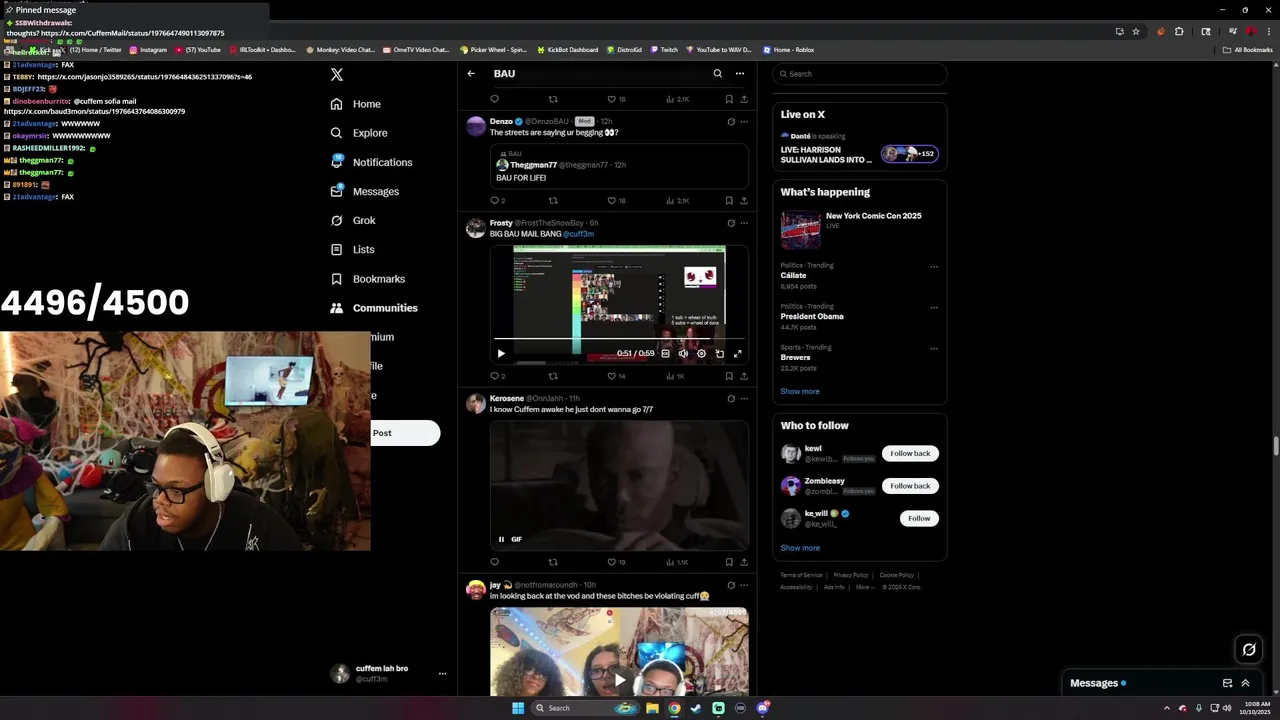Click the X logo in sidebar
The width and height of the screenshot is (1280, 720).
click(337, 74)
